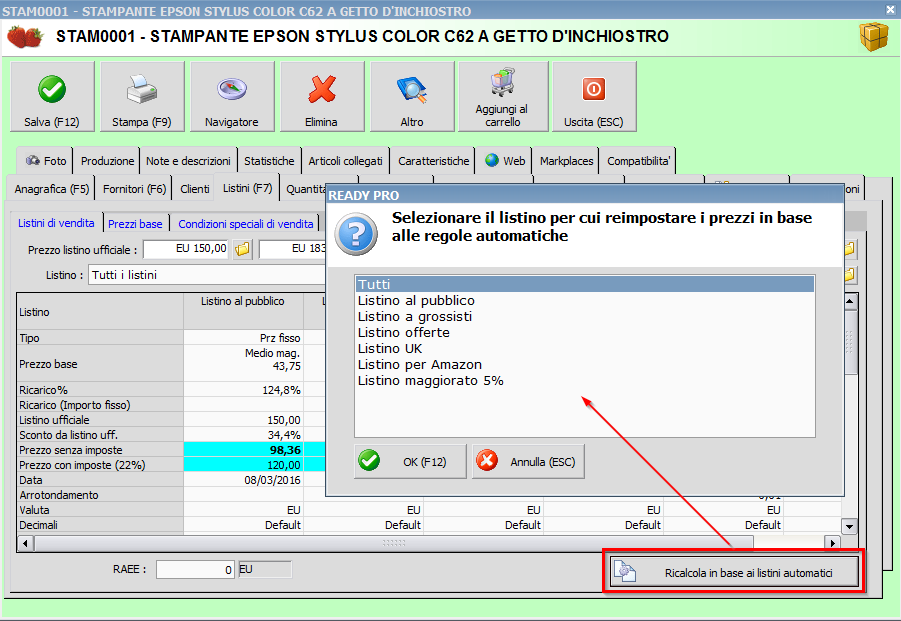The image size is (901, 621).
Task: Switch to the Clienti tab
Action: (x=195, y=189)
